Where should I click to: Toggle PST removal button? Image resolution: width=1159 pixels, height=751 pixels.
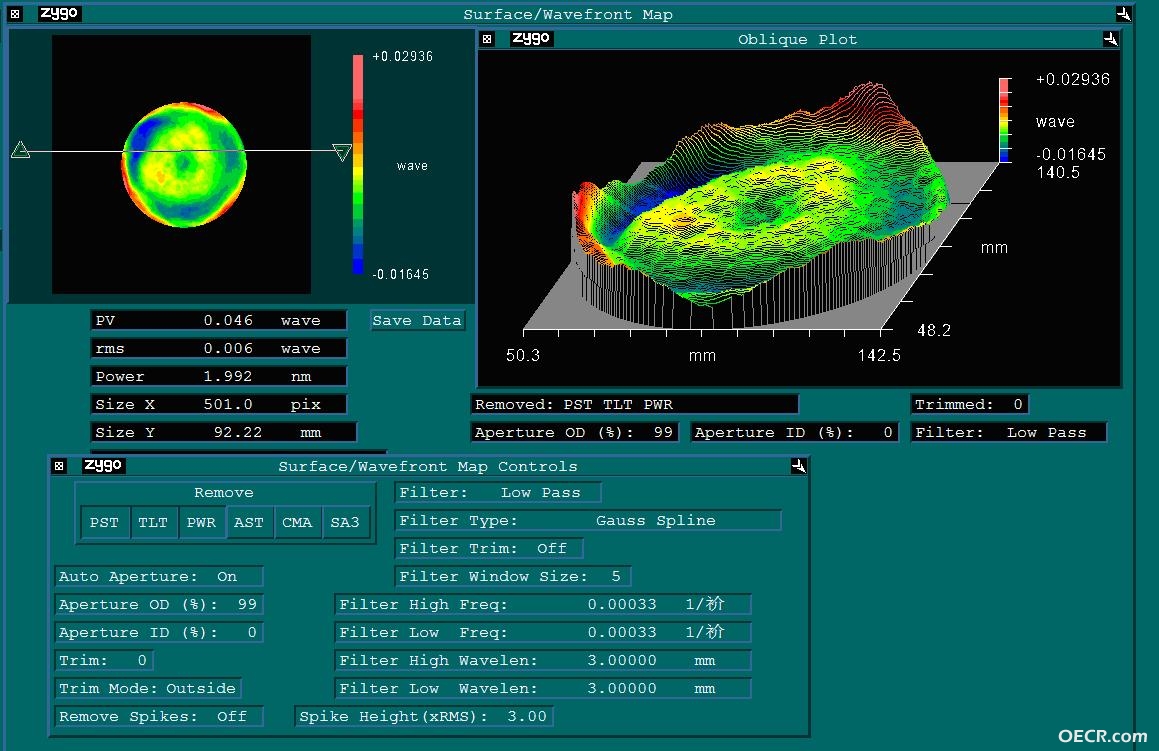[104, 522]
